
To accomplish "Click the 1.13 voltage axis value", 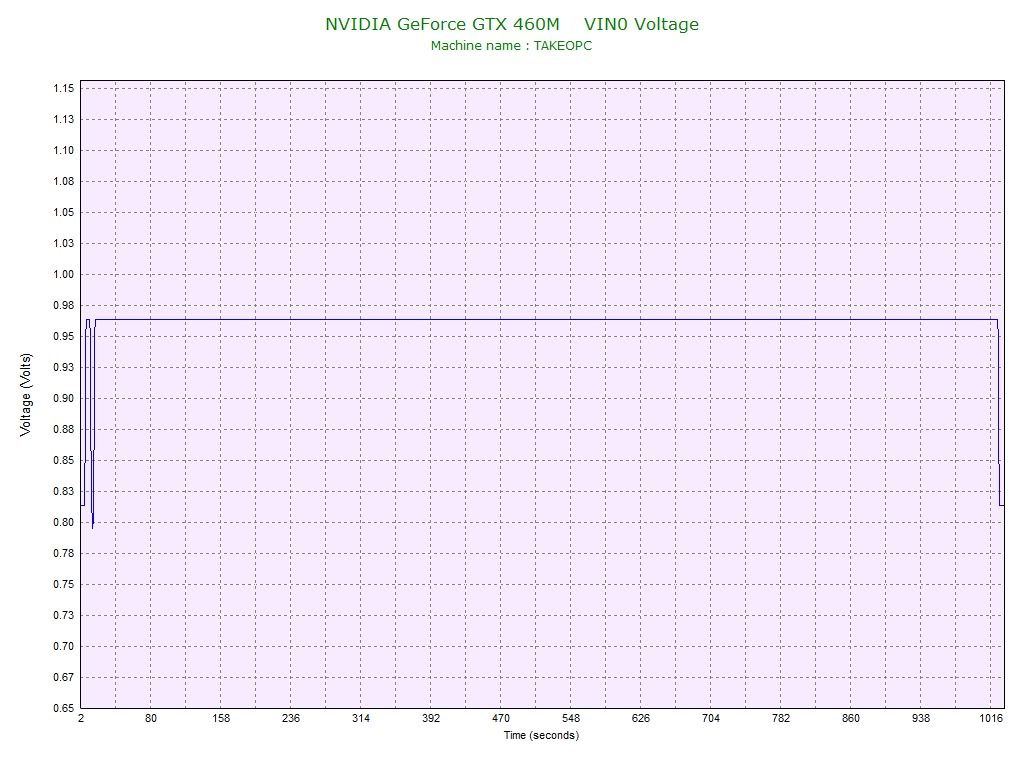I will pyautogui.click(x=63, y=119).
